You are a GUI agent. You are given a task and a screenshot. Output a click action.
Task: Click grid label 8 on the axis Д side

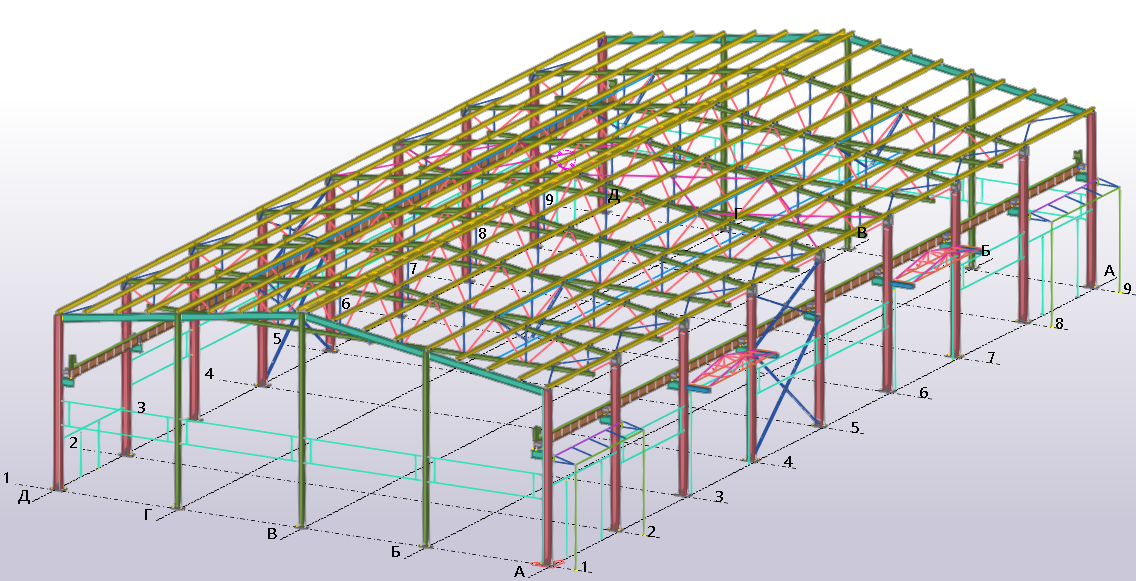[482, 234]
